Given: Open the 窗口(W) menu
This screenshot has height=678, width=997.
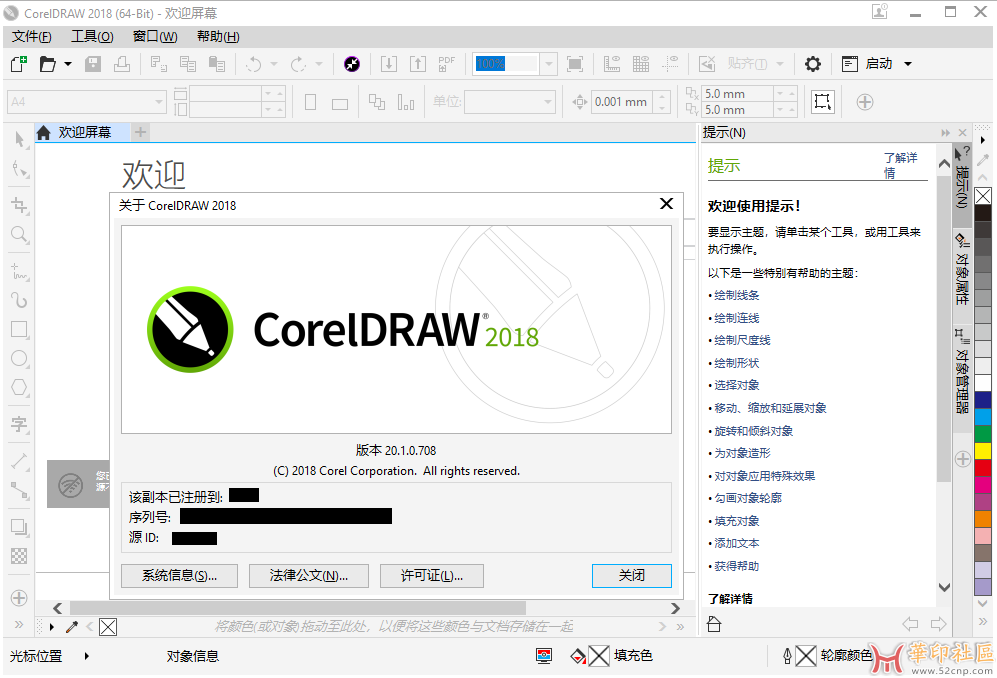Looking at the screenshot, I should (x=155, y=37).
